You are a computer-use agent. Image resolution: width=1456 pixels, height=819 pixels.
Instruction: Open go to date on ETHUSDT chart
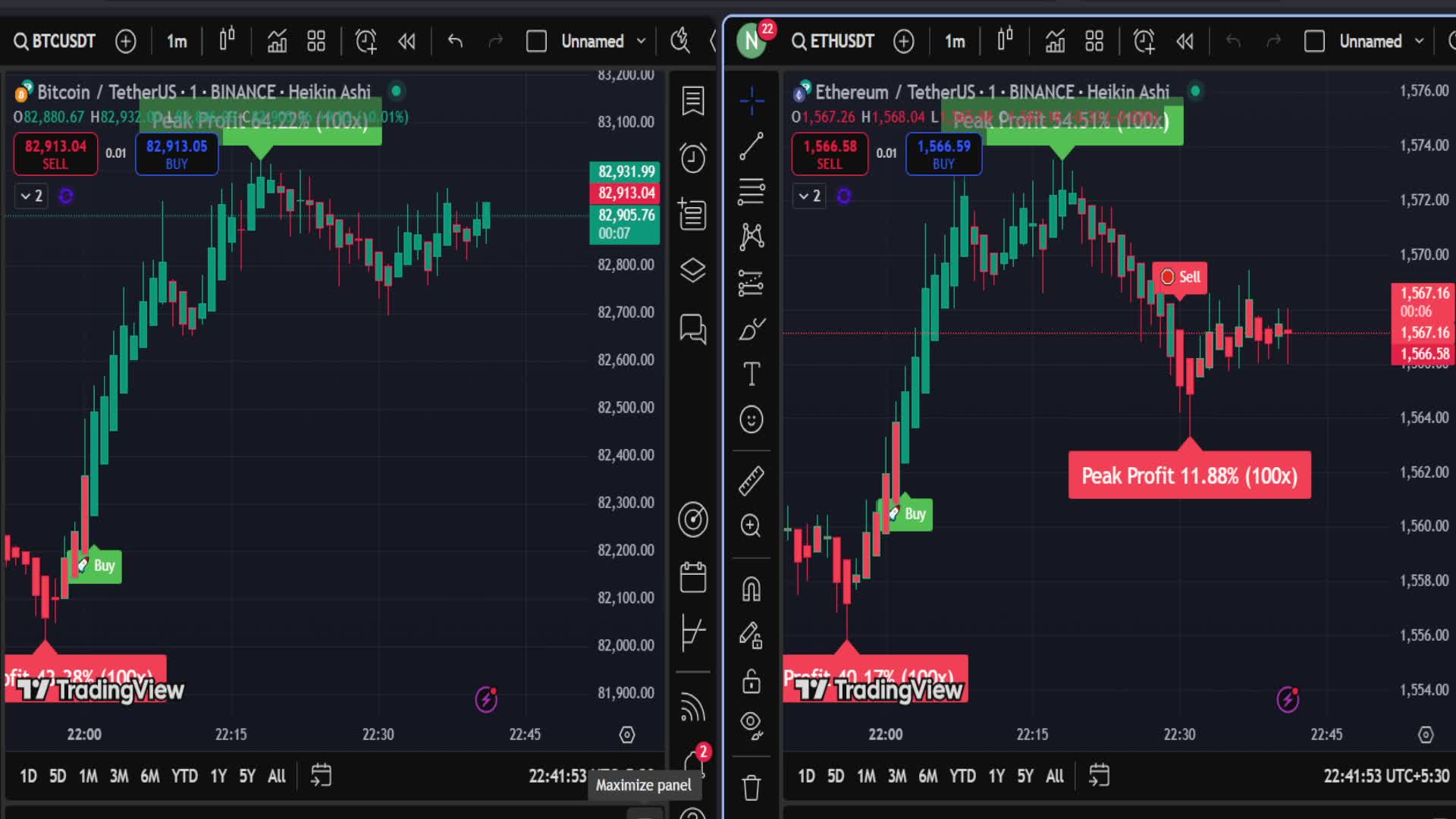(1099, 775)
